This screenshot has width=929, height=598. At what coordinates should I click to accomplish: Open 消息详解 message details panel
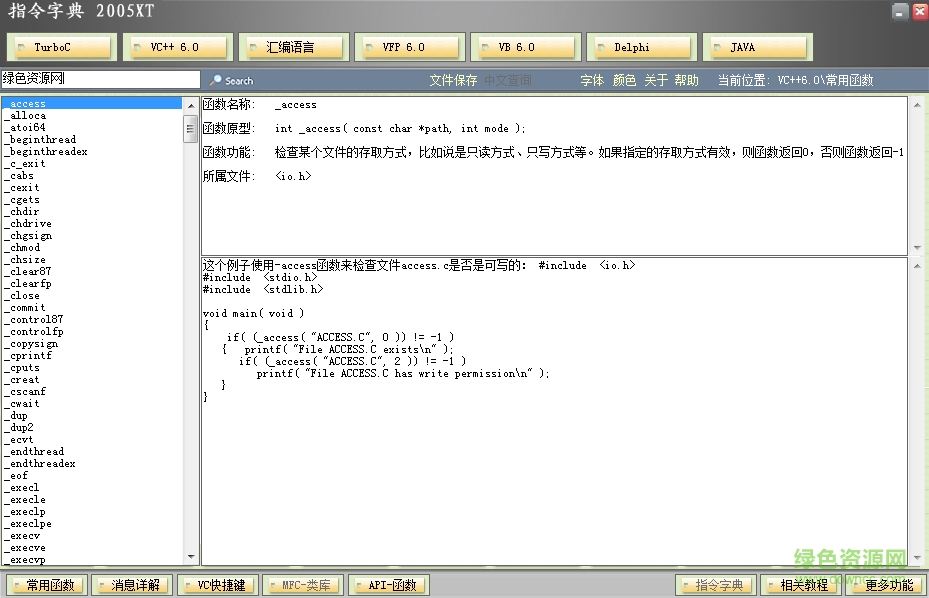coord(132,585)
